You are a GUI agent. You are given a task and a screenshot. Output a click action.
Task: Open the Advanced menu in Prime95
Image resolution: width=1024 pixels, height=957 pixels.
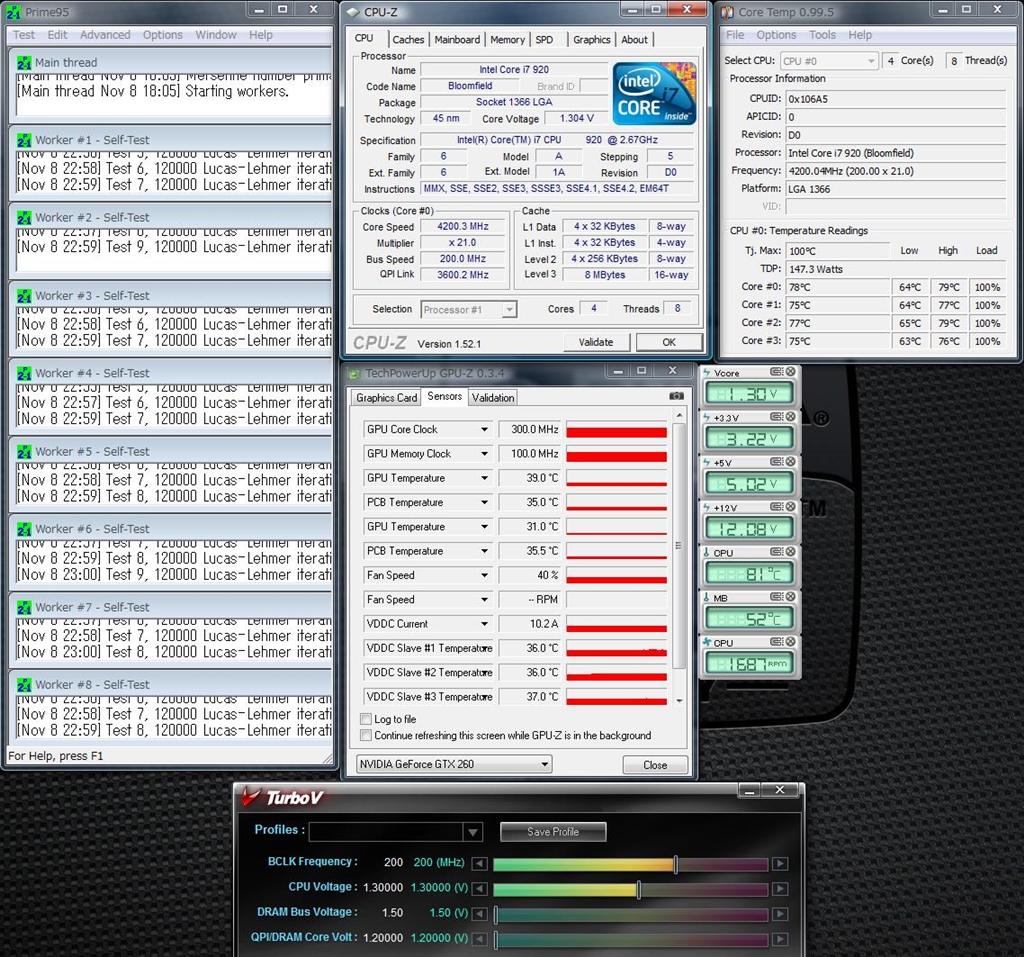point(105,35)
